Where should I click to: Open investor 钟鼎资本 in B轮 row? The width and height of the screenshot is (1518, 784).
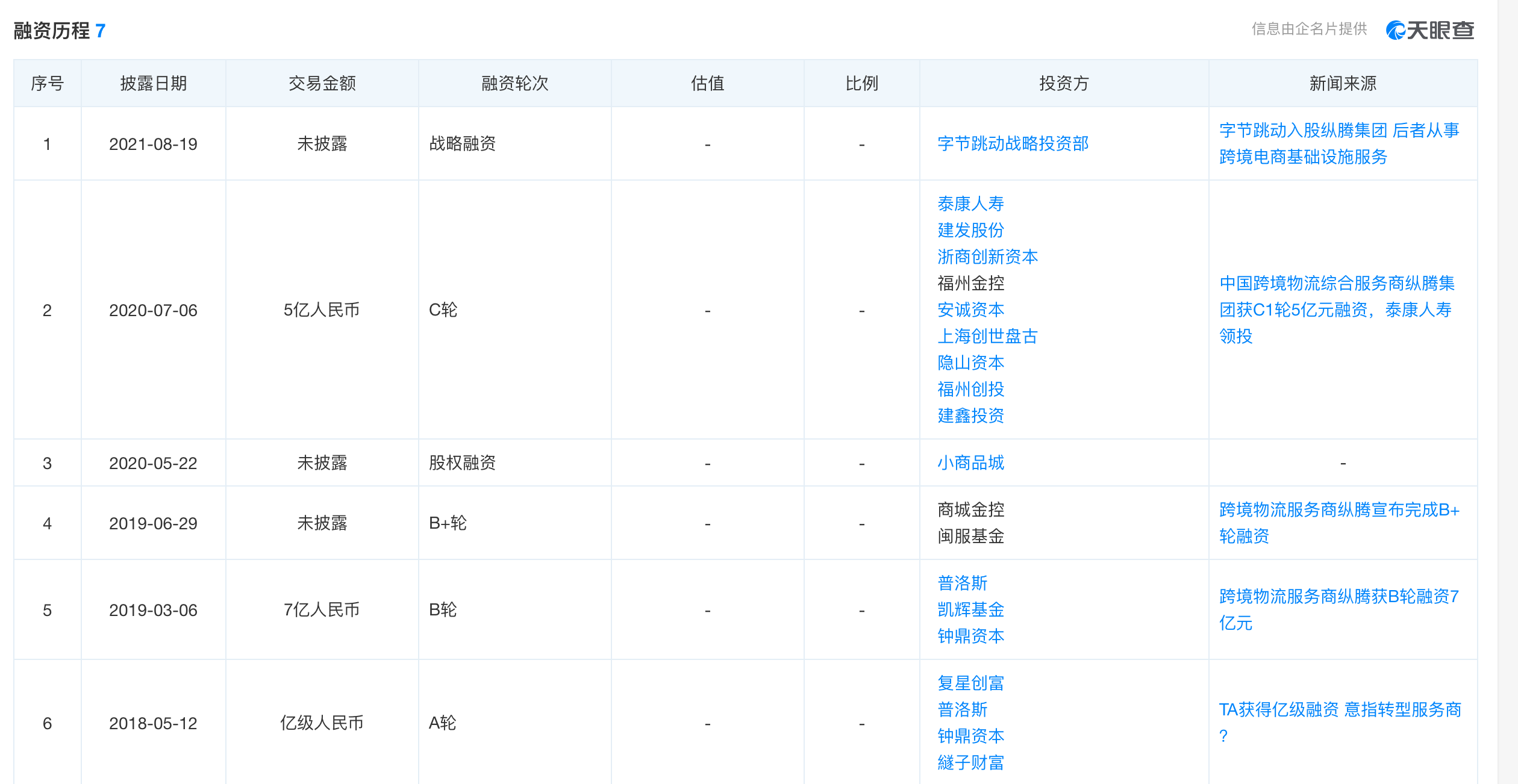[x=971, y=636]
